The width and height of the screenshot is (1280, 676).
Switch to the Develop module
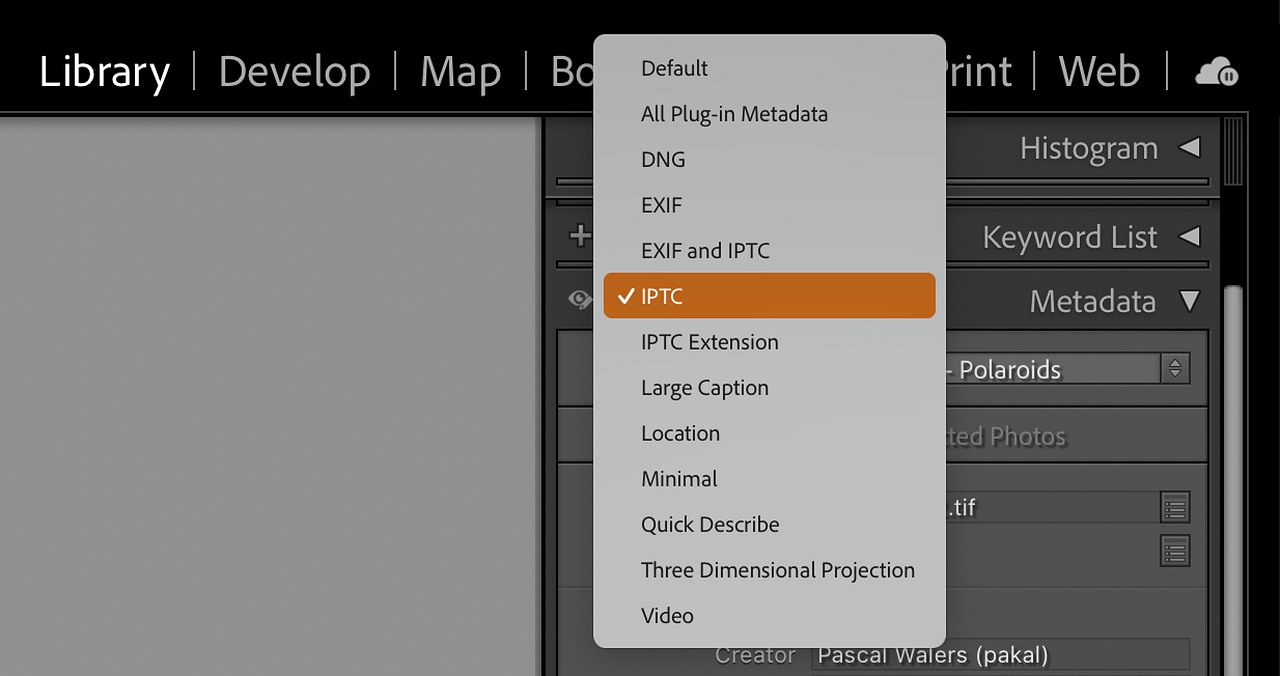tap(294, 72)
